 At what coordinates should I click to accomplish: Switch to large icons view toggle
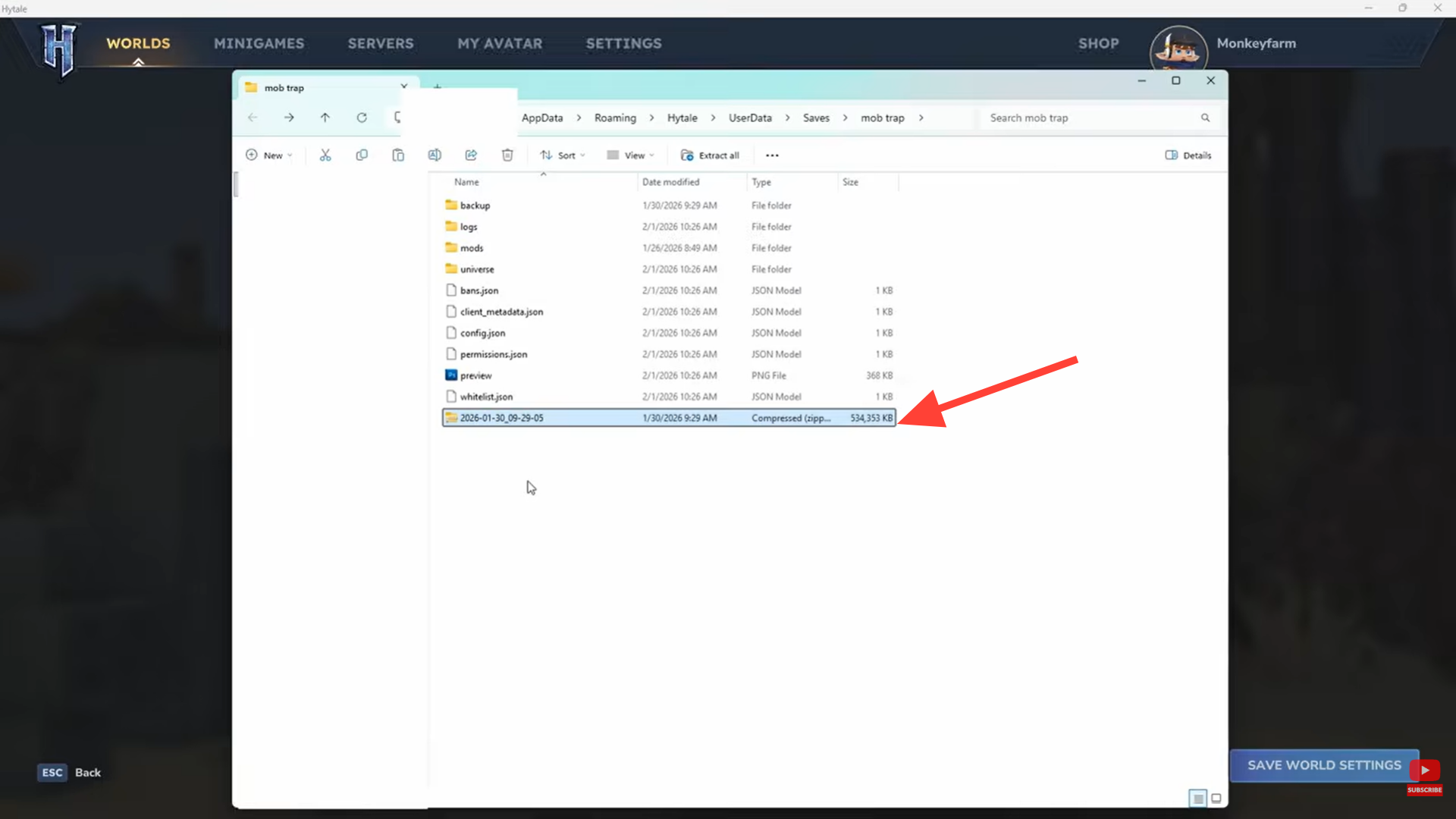pyautogui.click(x=1216, y=799)
